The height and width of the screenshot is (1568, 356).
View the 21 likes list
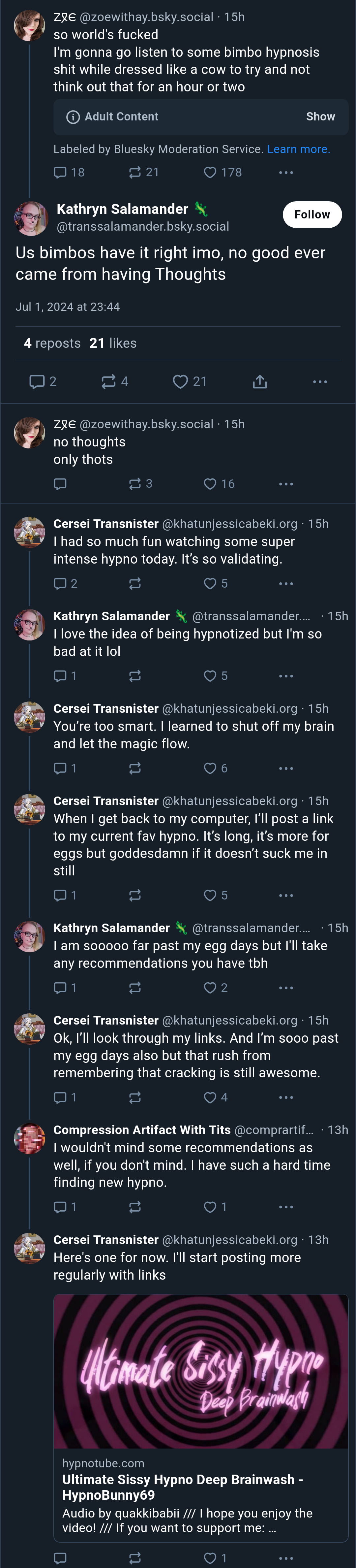coord(113,343)
